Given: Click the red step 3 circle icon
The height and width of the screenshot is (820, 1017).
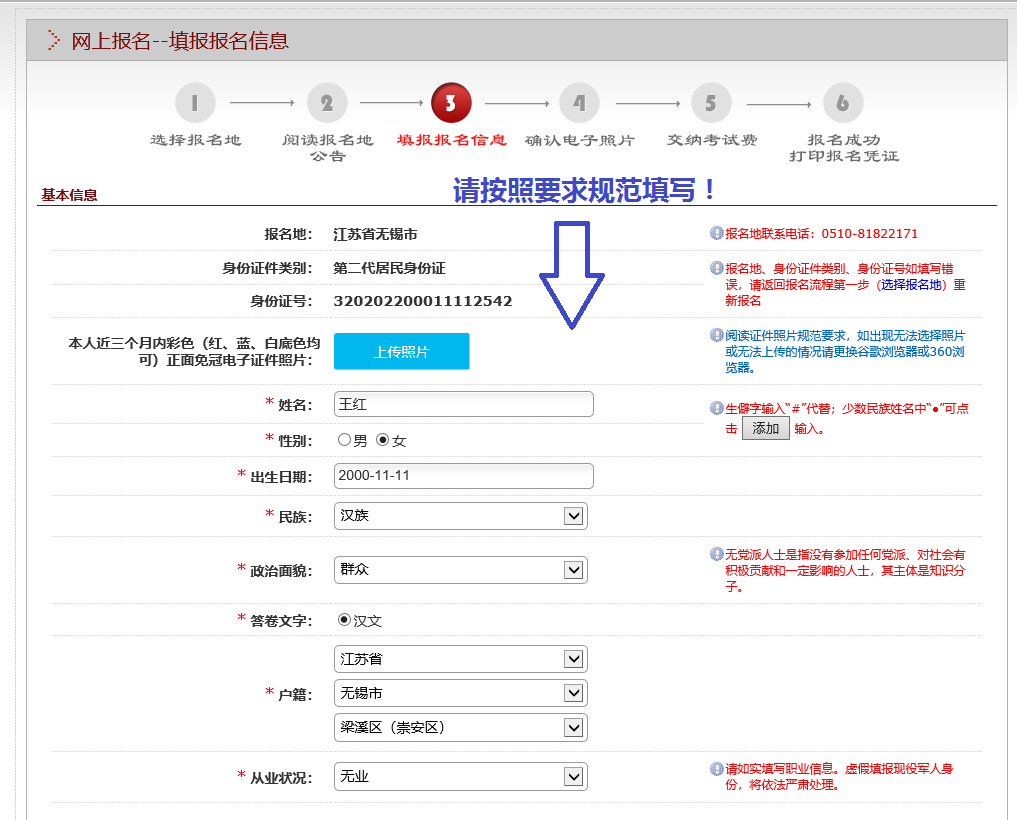Looking at the screenshot, I should [x=451, y=103].
